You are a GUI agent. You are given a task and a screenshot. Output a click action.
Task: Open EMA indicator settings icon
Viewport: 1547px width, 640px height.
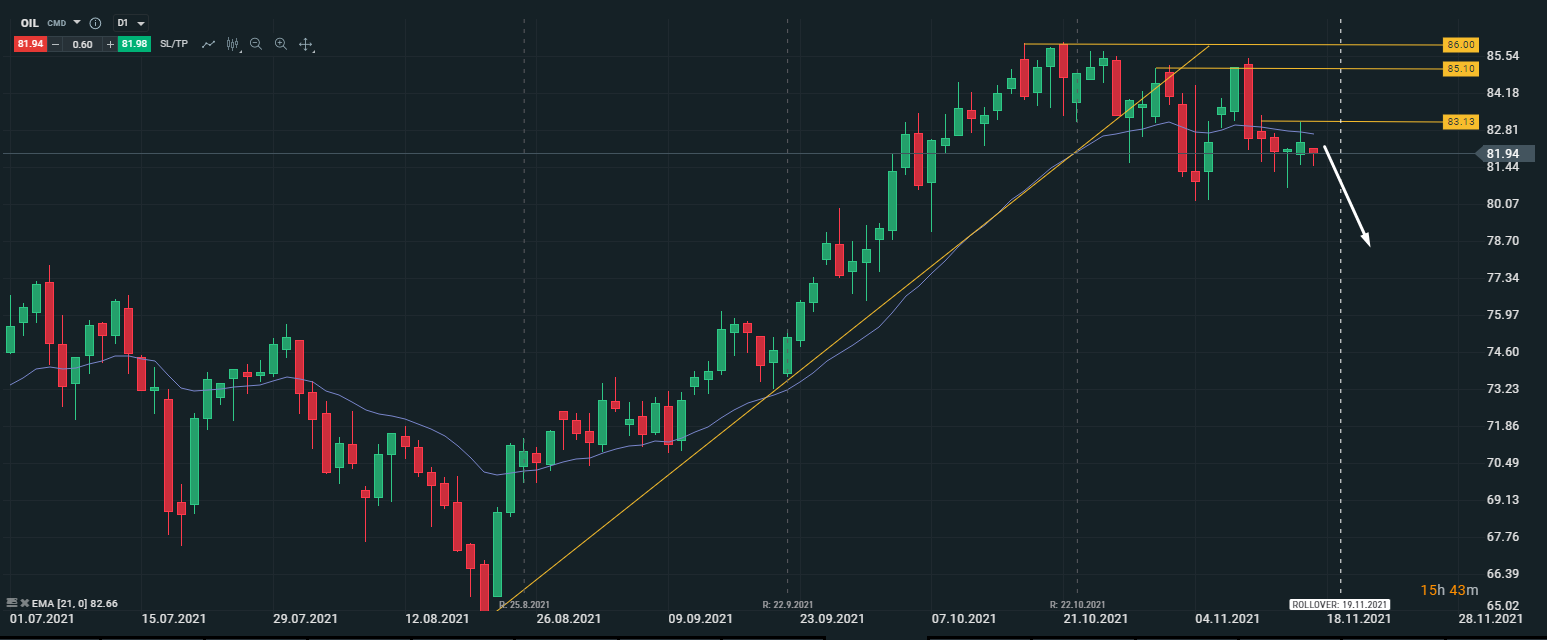tap(12, 603)
